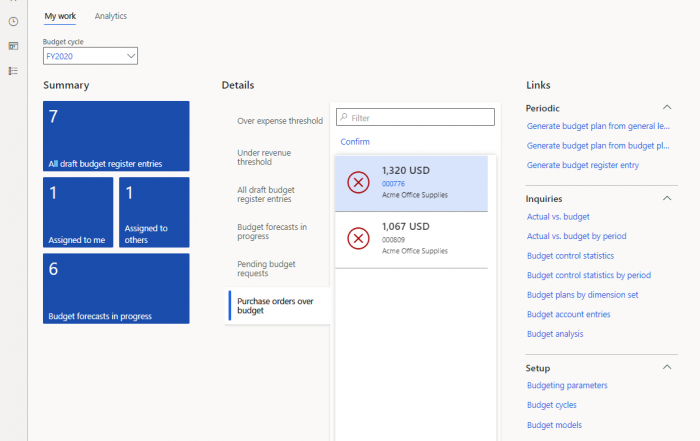Click inside the Filter input field
700x441 pixels.
[x=415, y=117]
